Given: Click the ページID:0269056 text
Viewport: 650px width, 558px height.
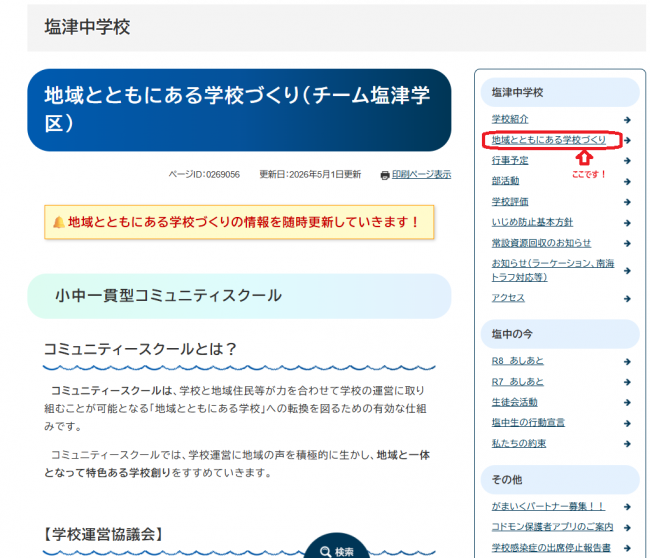Looking at the screenshot, I should click(x=204, y=175).
